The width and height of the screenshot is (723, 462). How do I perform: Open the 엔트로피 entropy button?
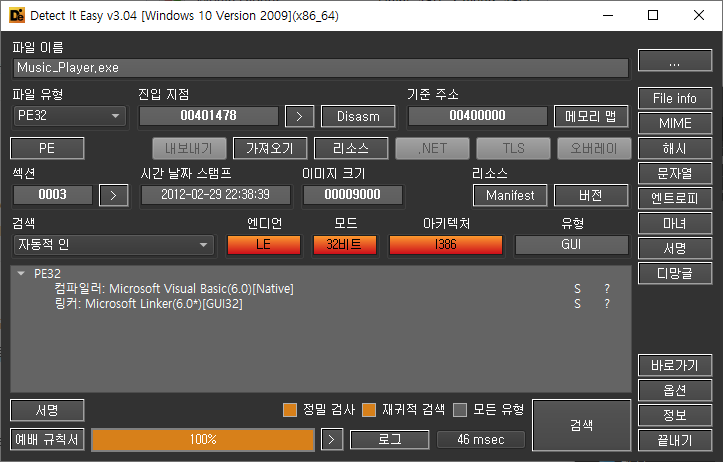pyautogui.click(x=675, y=198)
